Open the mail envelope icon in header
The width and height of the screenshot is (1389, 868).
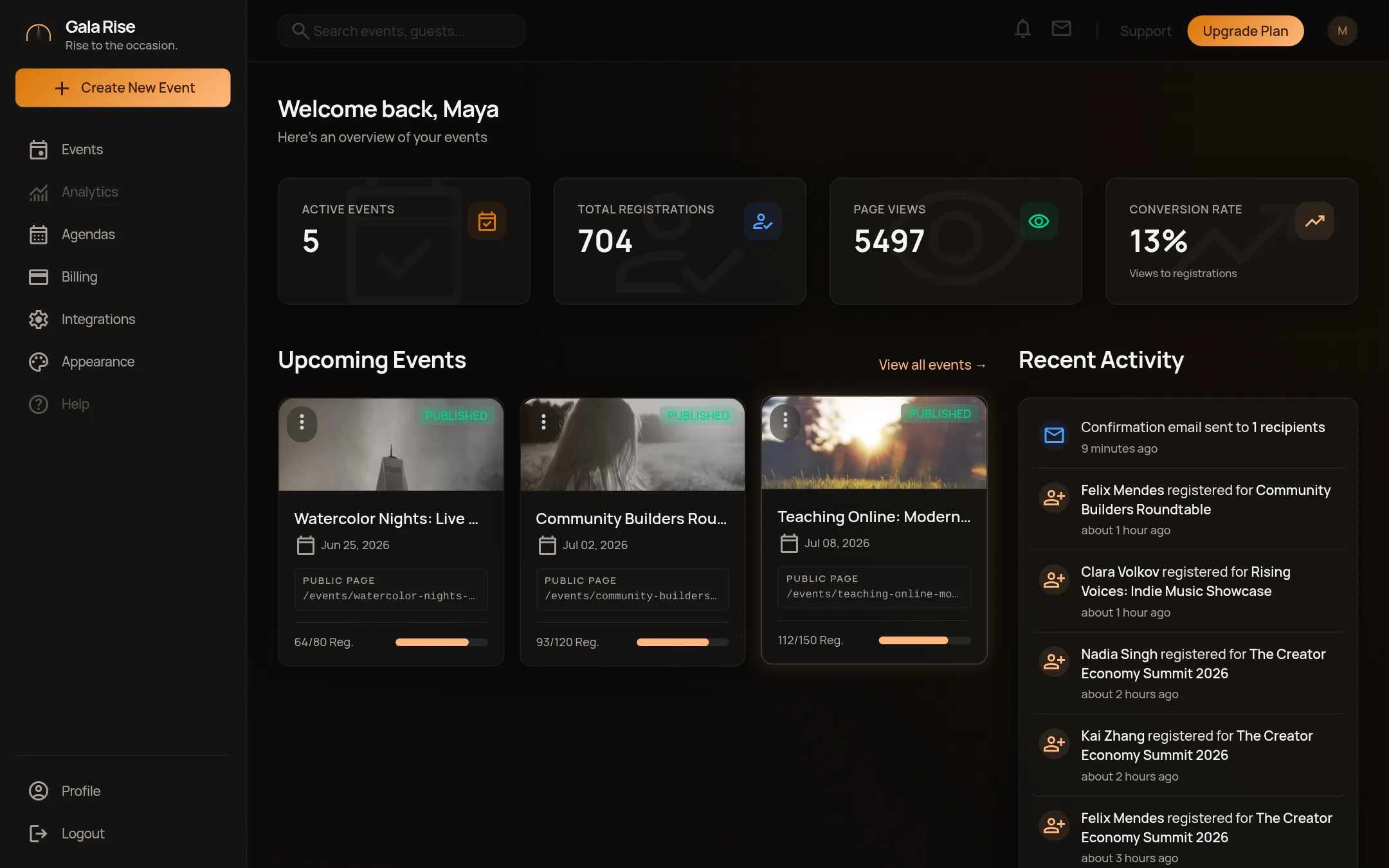point(1061,29)
